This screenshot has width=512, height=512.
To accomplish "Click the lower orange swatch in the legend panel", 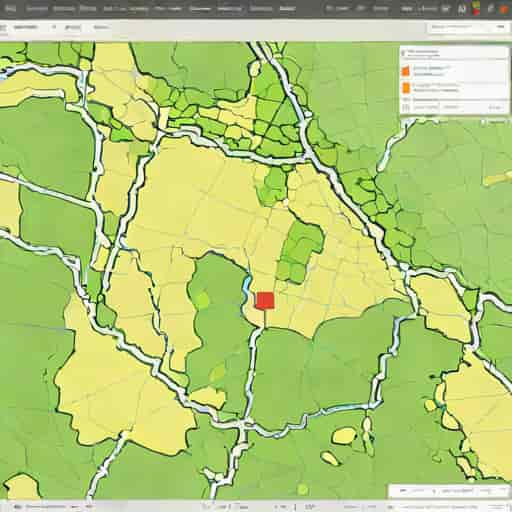I will 406,87.
